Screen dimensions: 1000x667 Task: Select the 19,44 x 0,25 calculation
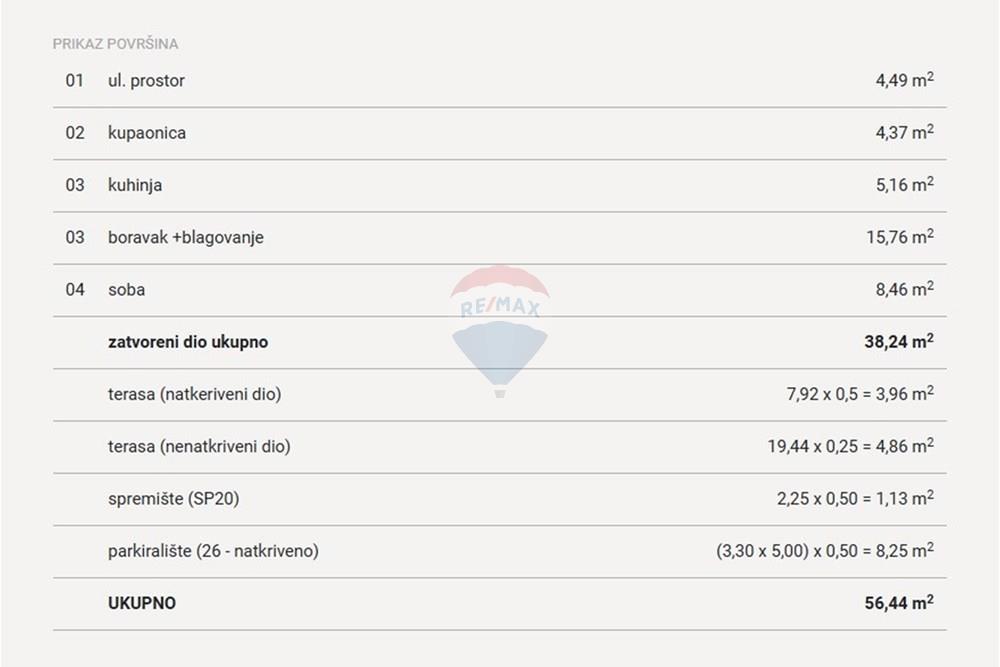point(812,446)
